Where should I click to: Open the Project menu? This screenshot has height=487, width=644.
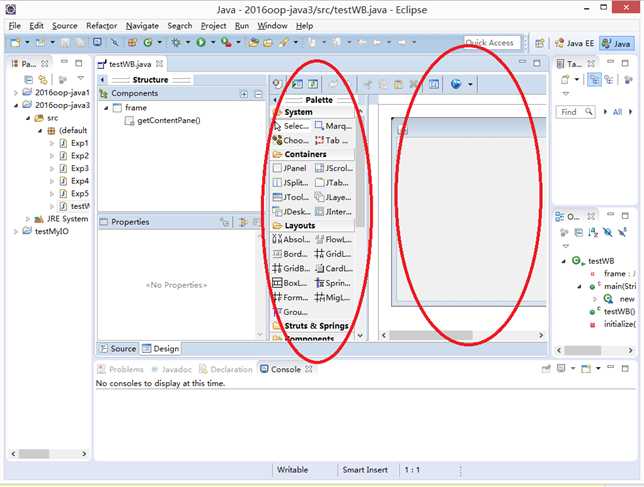pos(213,26)
